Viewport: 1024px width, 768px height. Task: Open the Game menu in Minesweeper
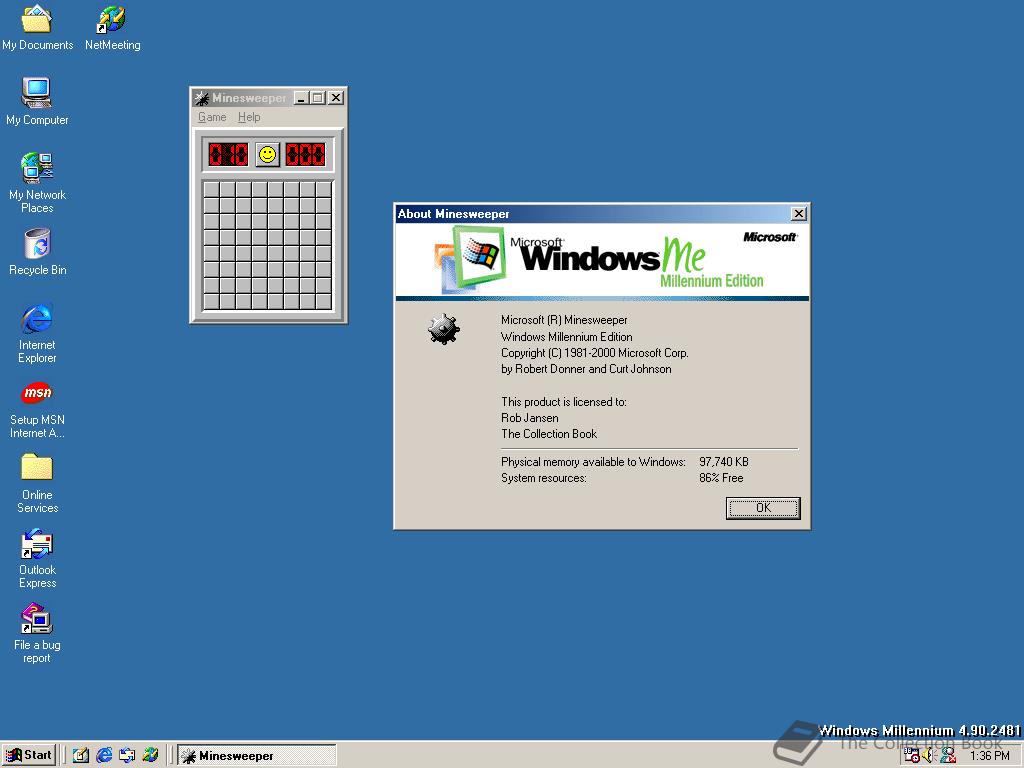coord(212,117)
